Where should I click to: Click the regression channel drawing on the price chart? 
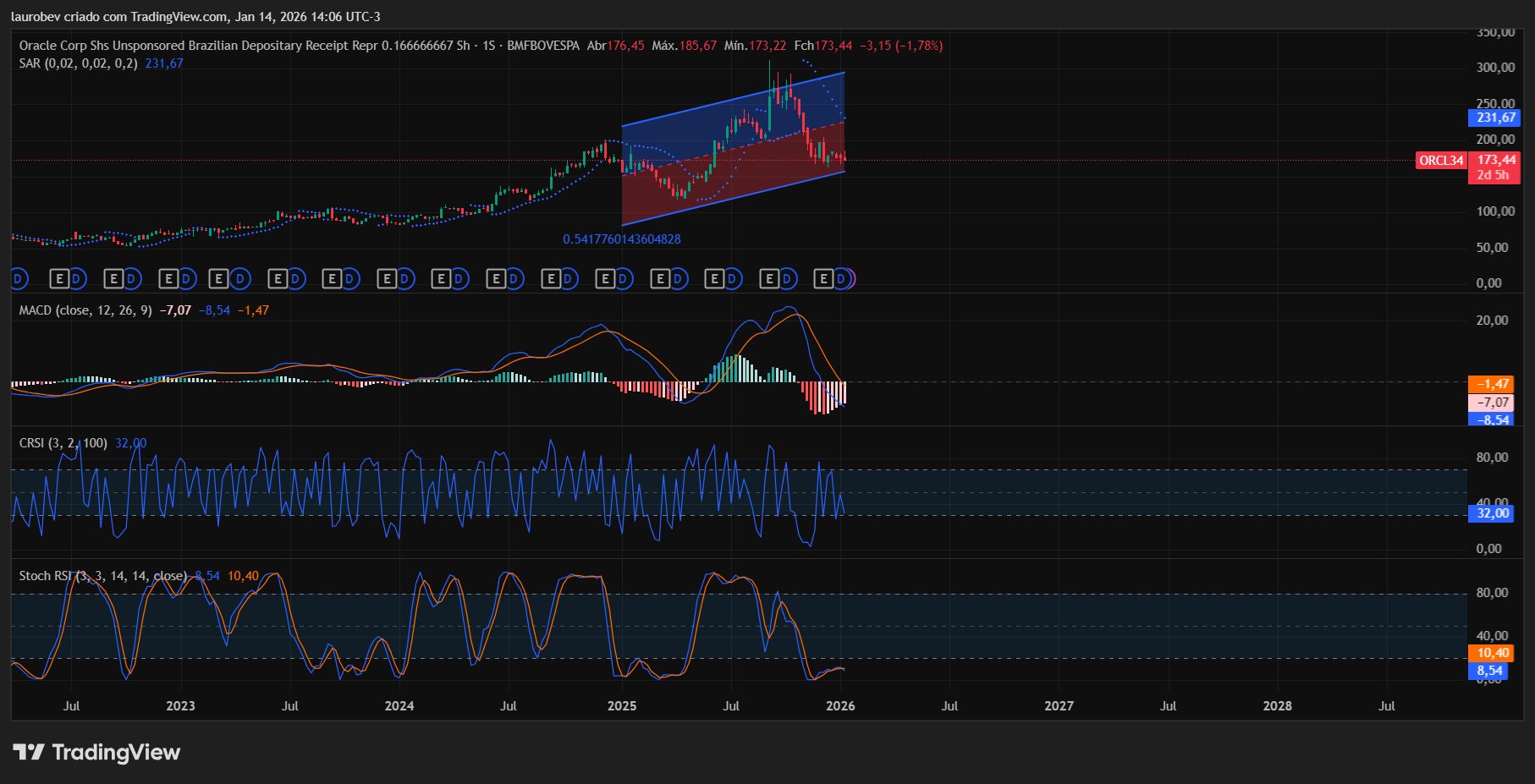click(x=733, y=150)
